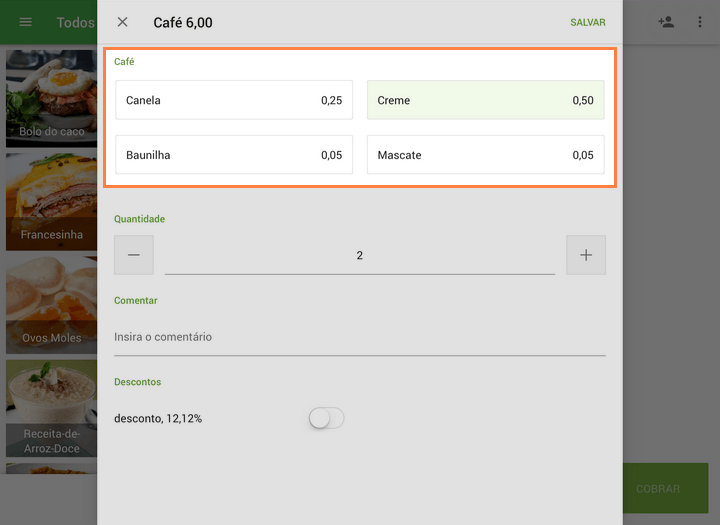
Task: Click the comment input field
Action: coord(359,337)
